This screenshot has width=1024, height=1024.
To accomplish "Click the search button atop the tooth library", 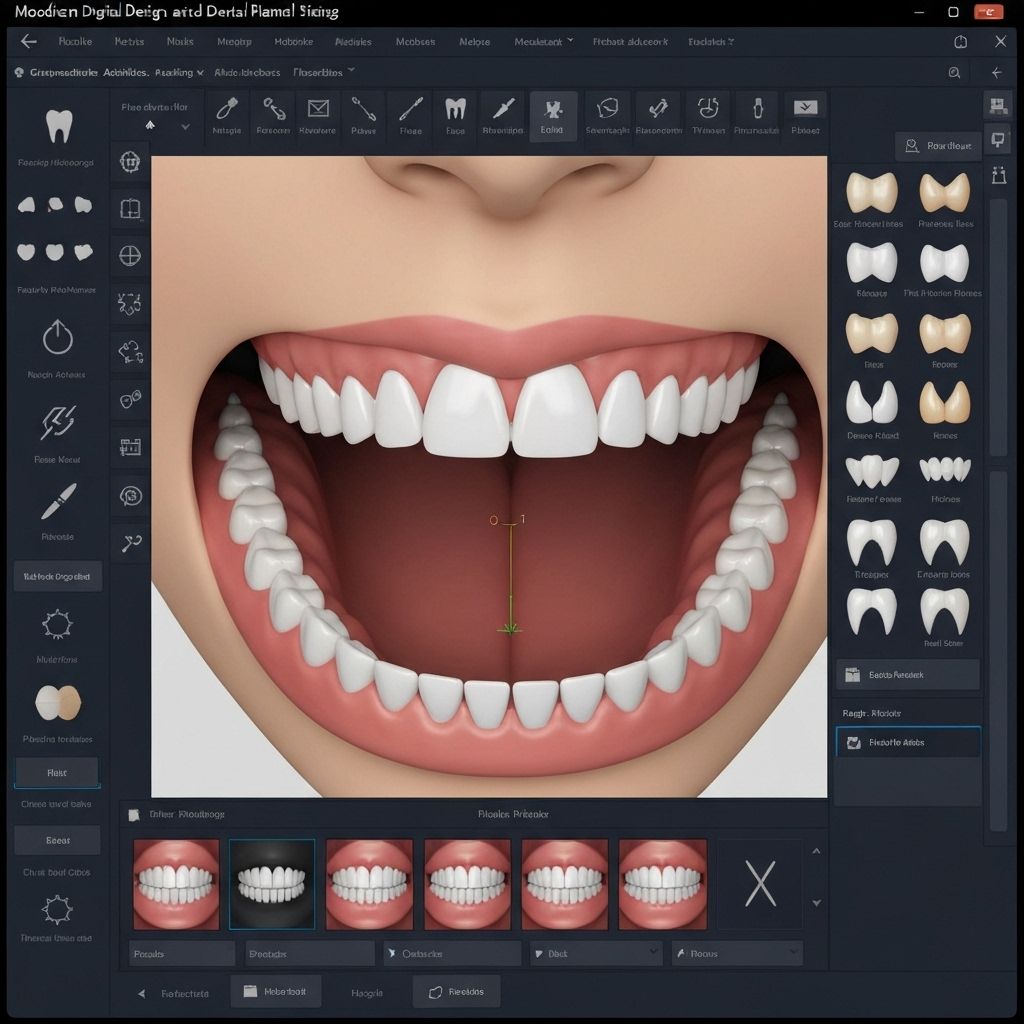I will pyautogui.click(x=937, y=146).
